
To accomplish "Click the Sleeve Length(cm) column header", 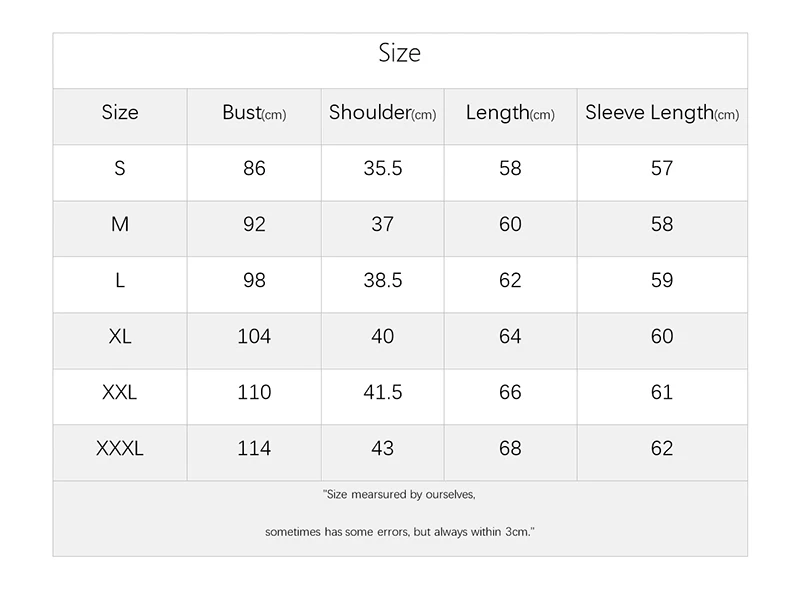I will (x=662, y=113).
